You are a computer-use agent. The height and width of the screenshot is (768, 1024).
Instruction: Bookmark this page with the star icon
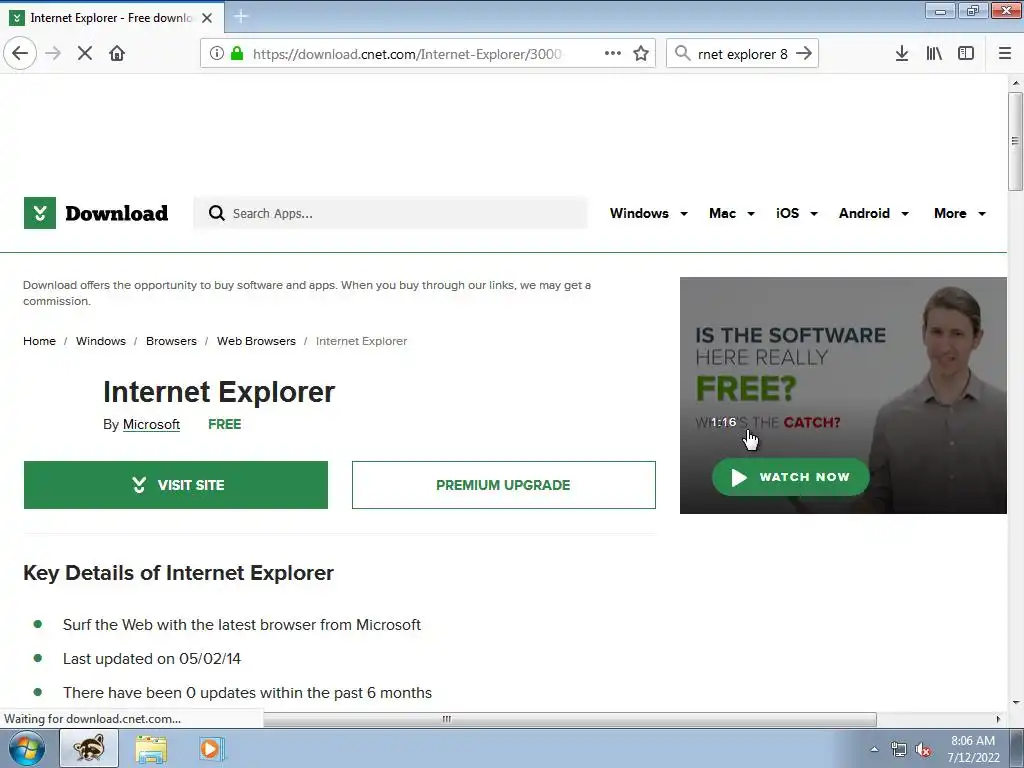[641, 54]
